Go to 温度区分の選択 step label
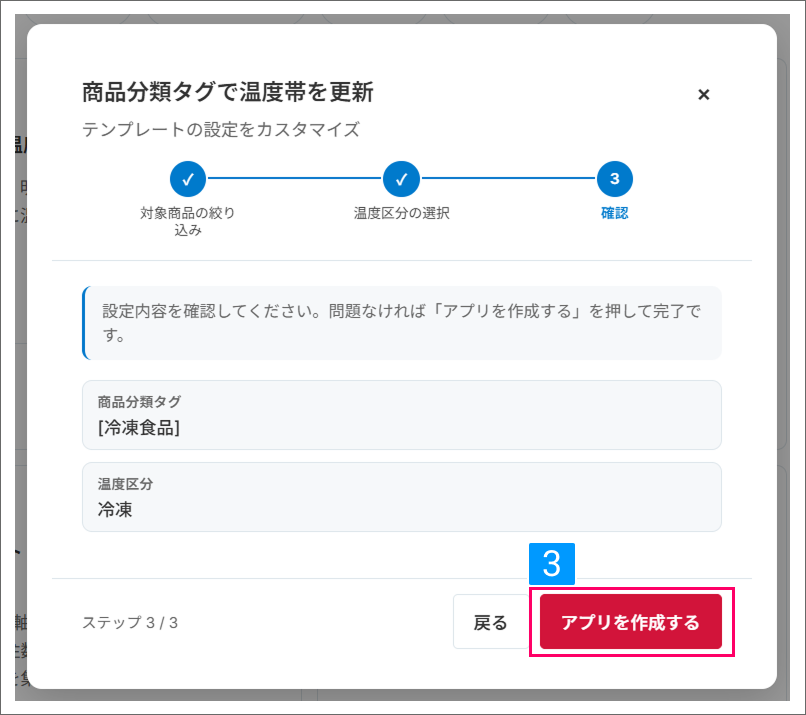806x715 pixels. pos(401,213)
